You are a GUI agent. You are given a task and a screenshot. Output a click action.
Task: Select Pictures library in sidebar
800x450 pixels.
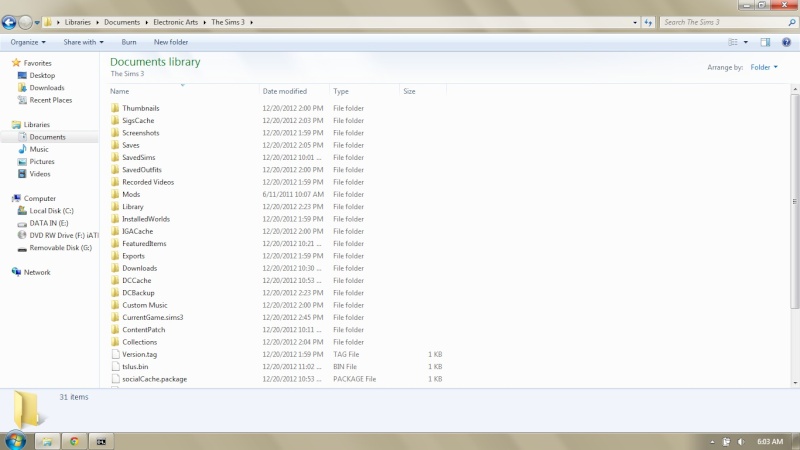point(36,162)
